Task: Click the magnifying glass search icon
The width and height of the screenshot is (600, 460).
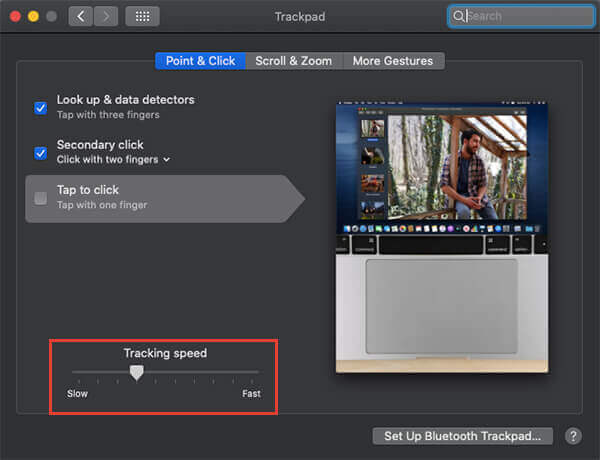Action: pos(459,16)
